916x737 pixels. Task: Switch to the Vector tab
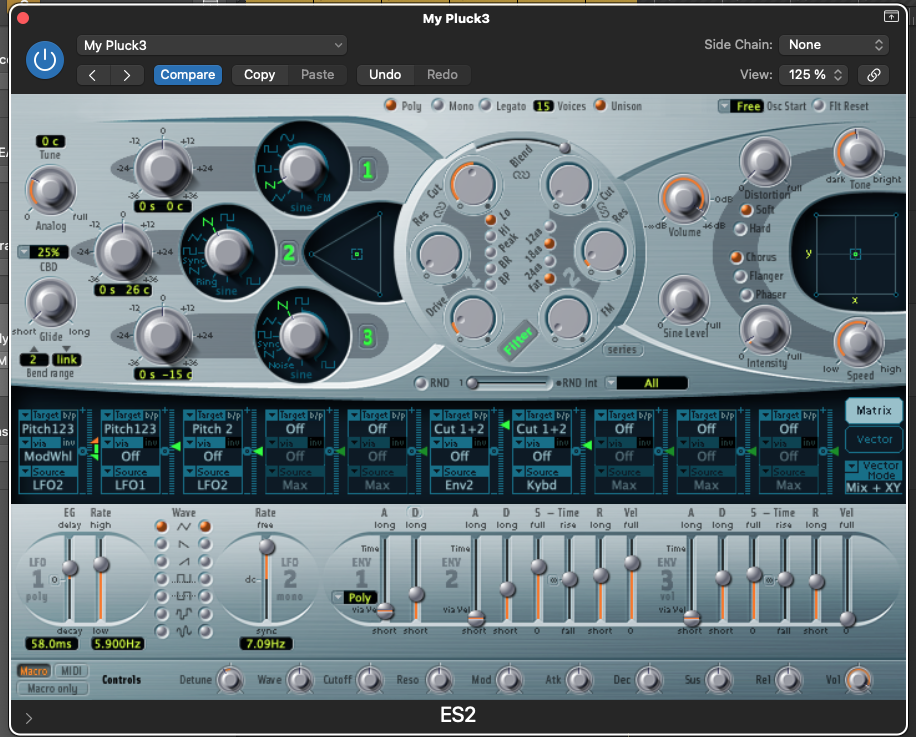pos(873,439)
